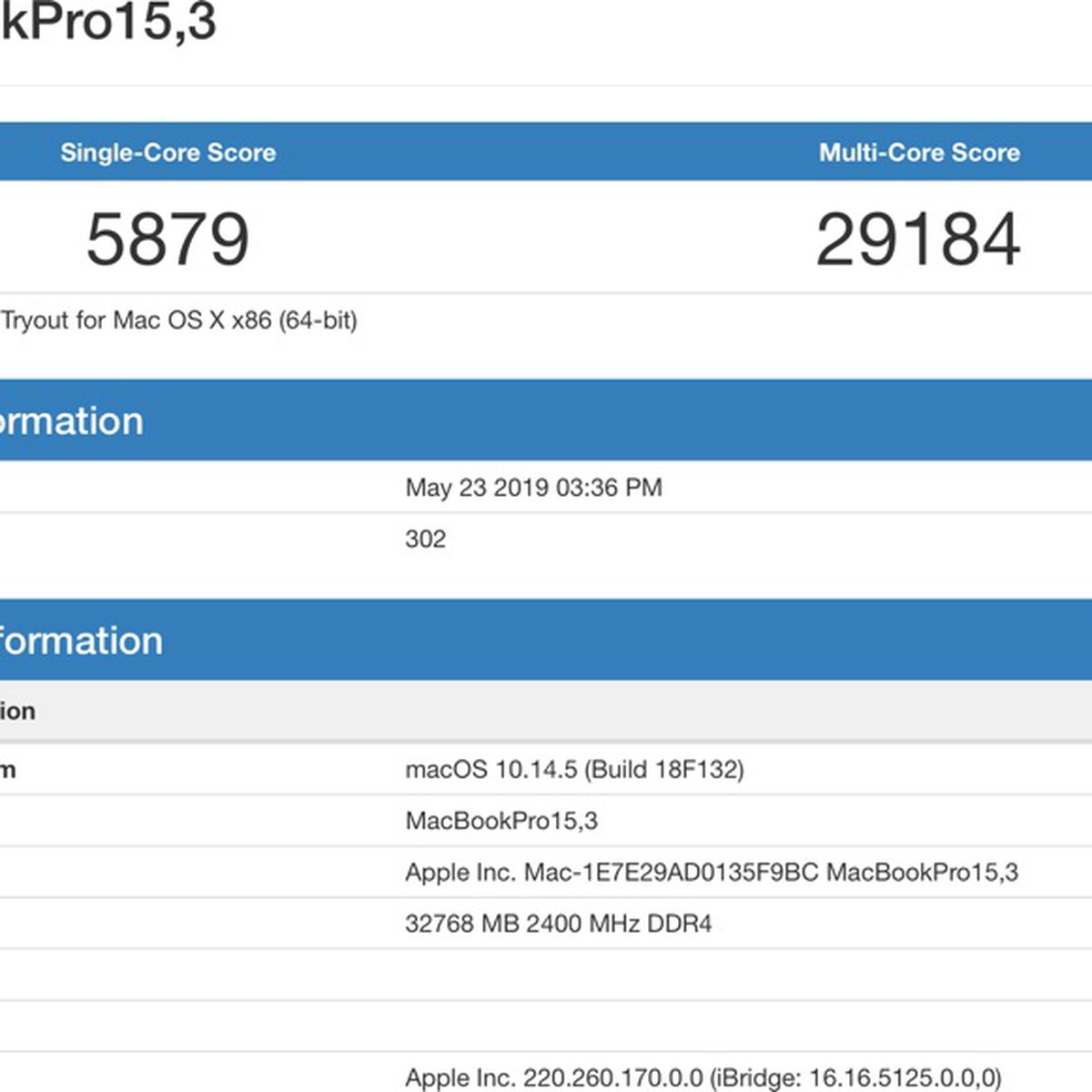This screenshot has width=1092, height=1092.
Task: Click the value 302
Action: click(425, 539)
